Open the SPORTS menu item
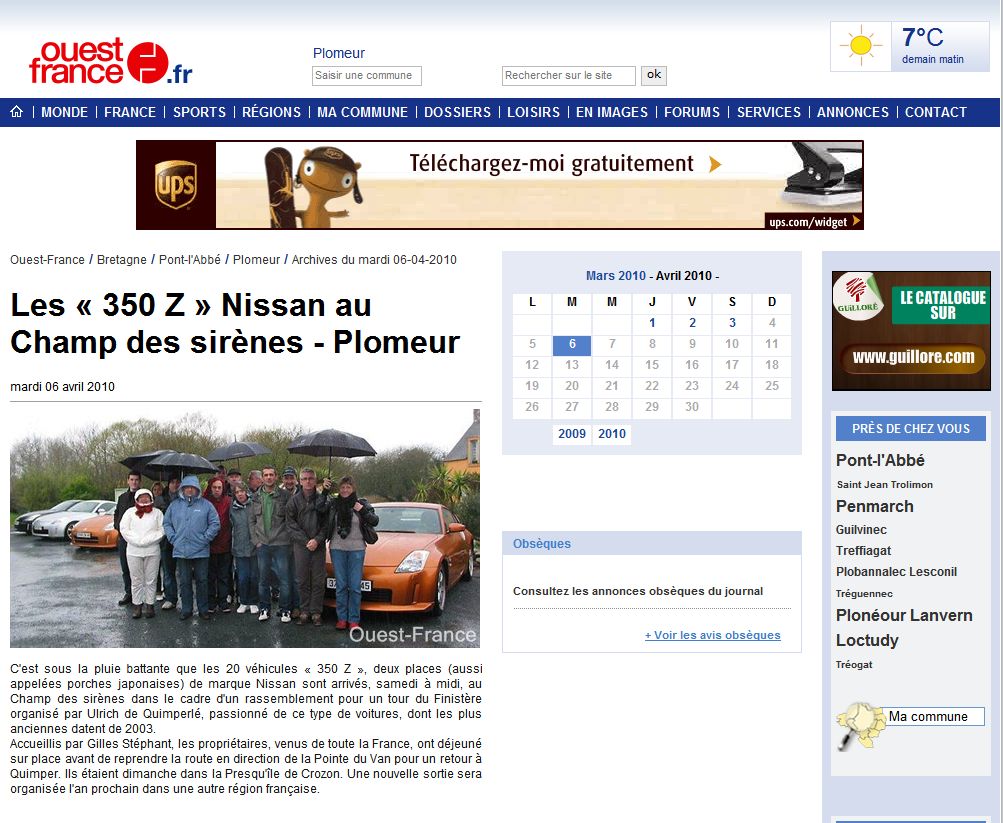1003x823 pixels. [x=199, y=112]
